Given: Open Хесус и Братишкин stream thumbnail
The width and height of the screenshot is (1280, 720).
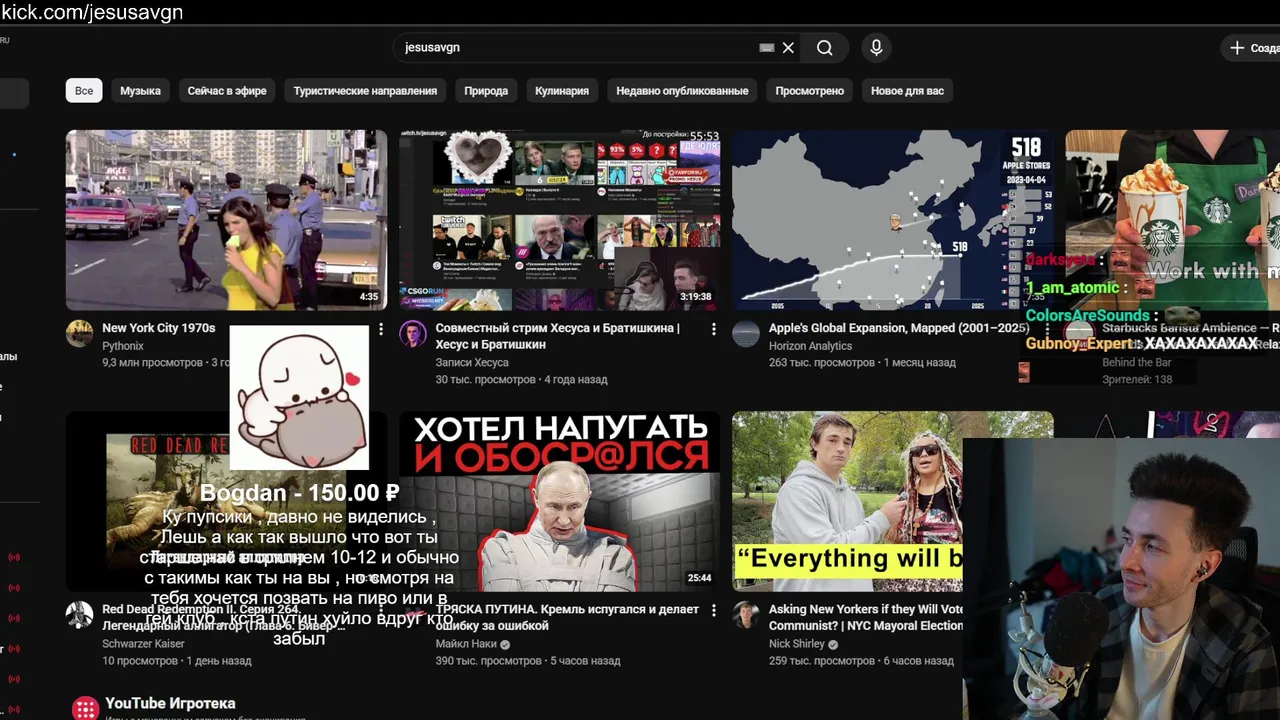Looking at the screenshot, I should [560, 220].
